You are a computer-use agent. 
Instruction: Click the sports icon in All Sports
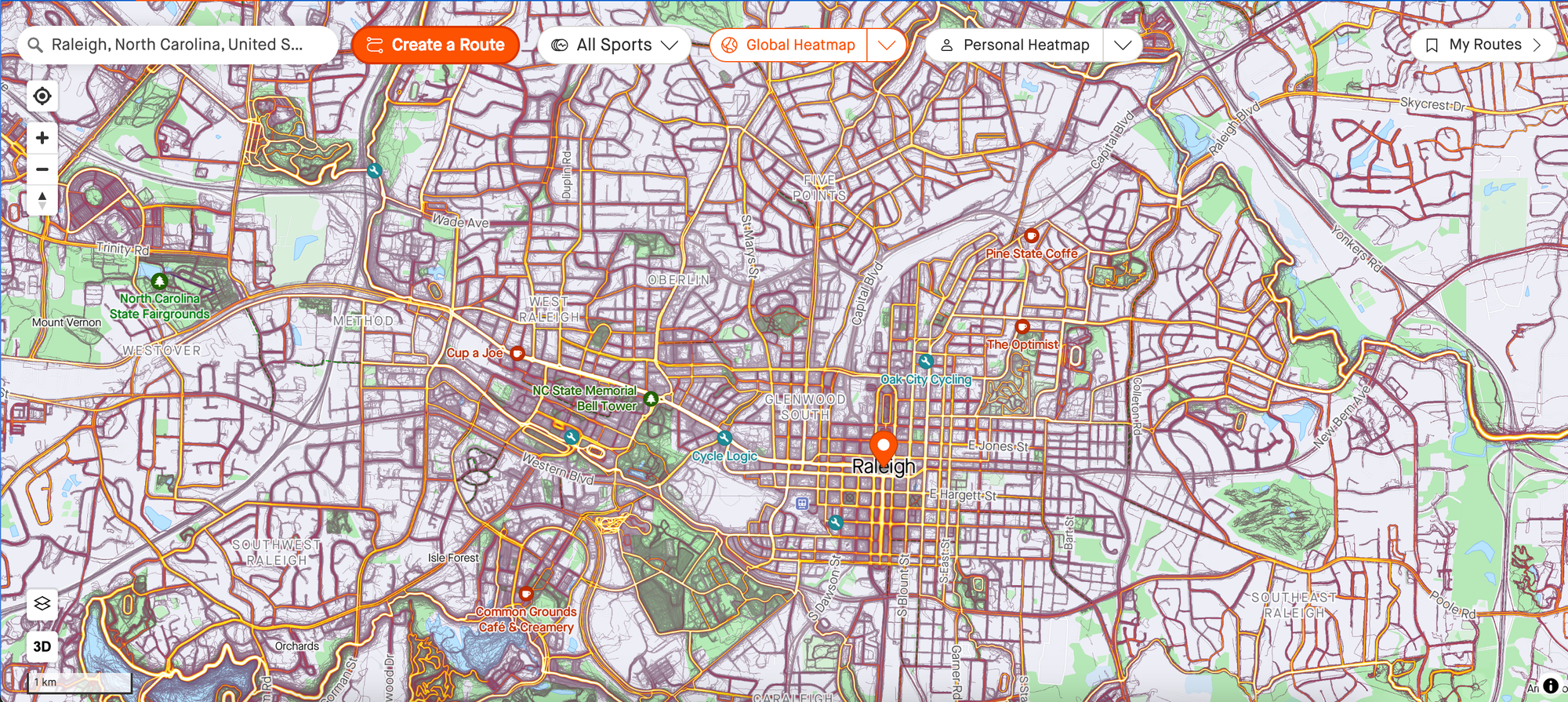560,45
